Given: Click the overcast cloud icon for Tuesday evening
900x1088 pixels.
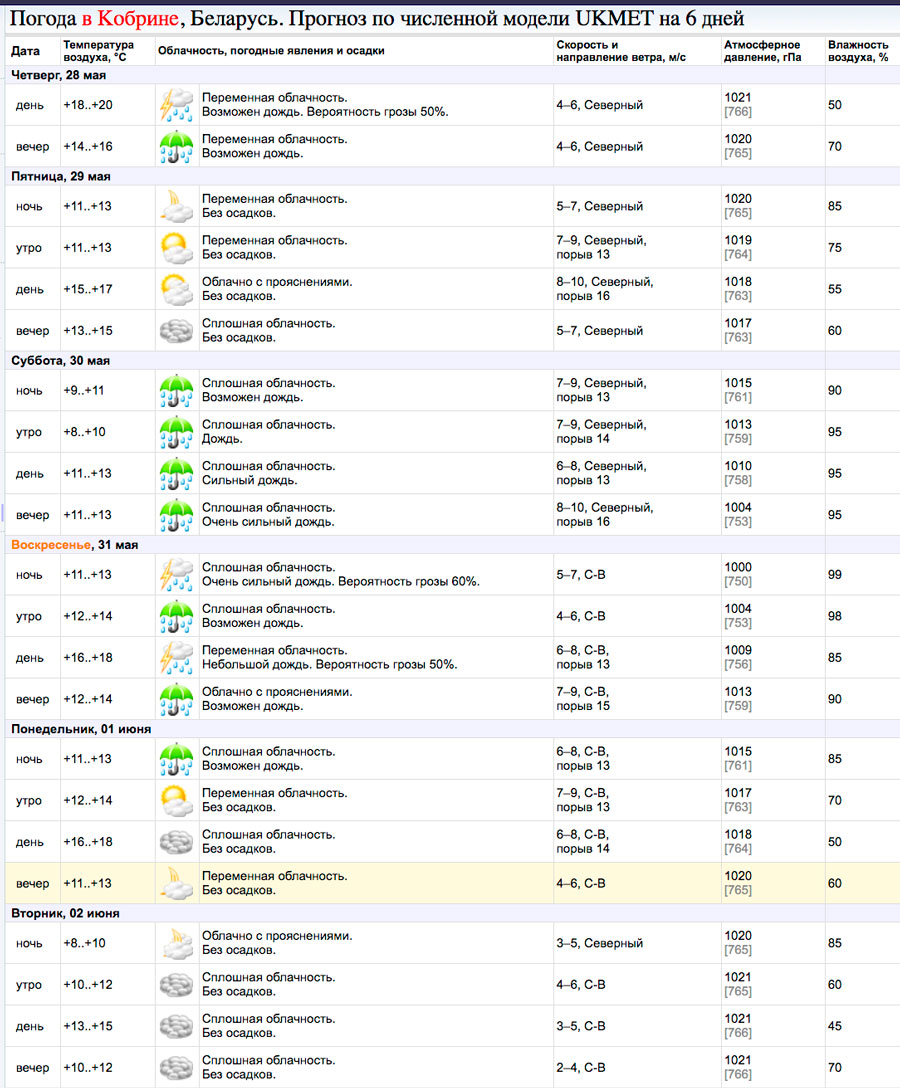Looking at the screenshot, I should 177,1067.
